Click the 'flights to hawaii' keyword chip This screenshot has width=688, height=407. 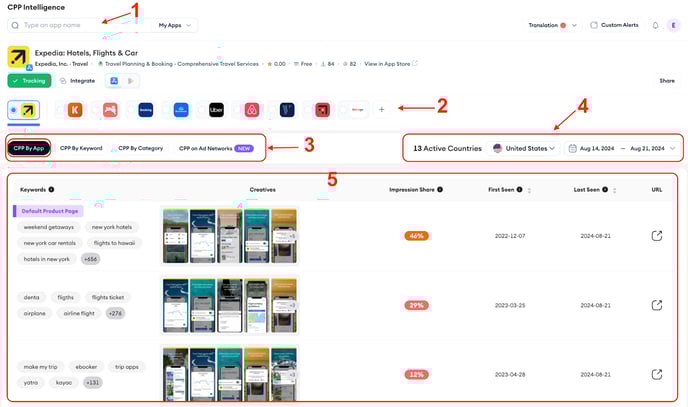115,243
